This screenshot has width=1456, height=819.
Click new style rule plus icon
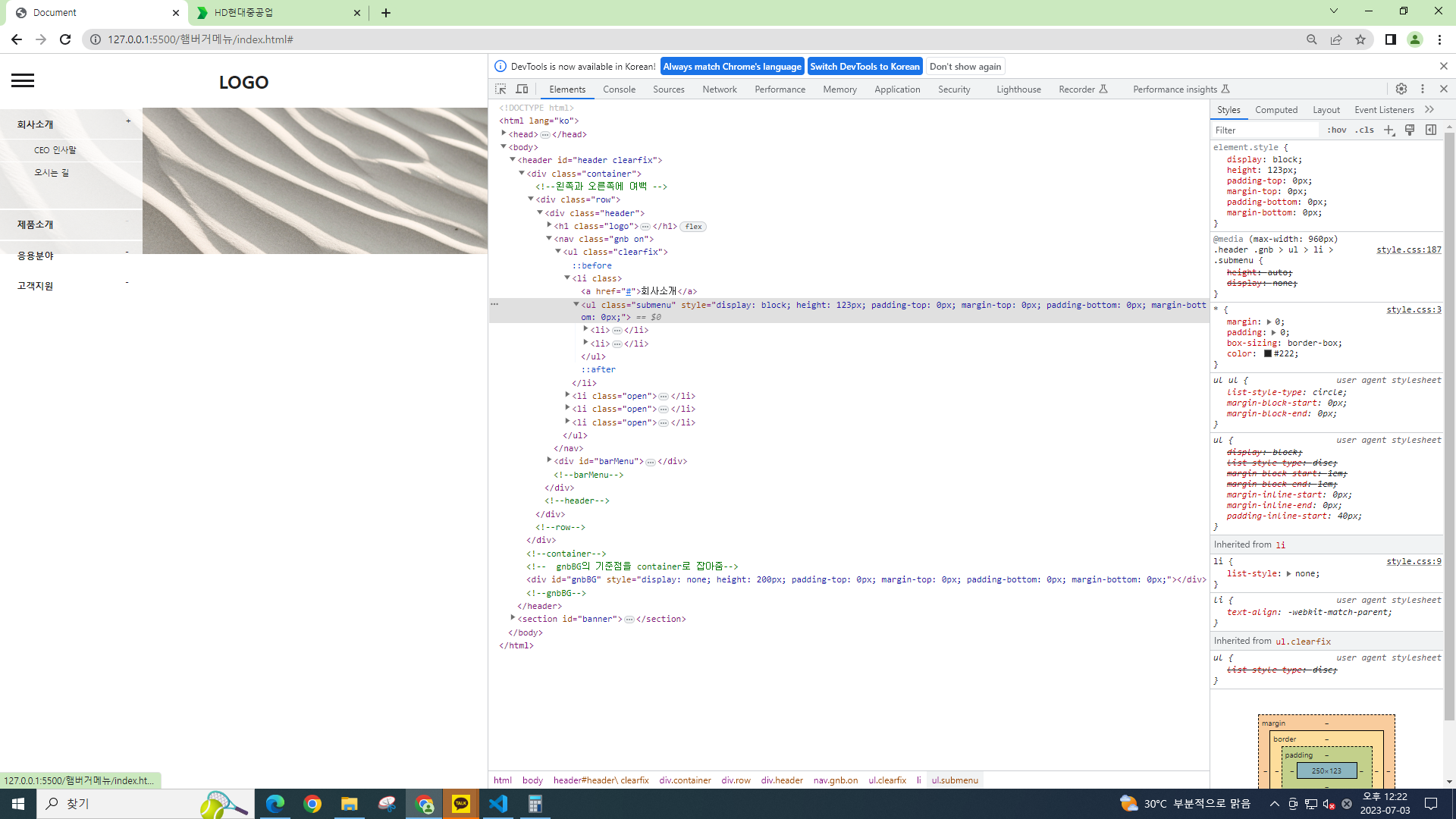click(1389, 130)
